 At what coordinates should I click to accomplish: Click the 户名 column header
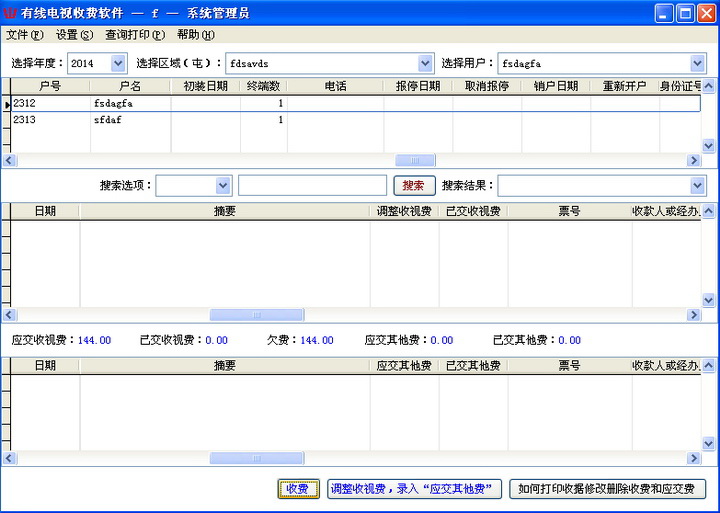tap(130, 87)
